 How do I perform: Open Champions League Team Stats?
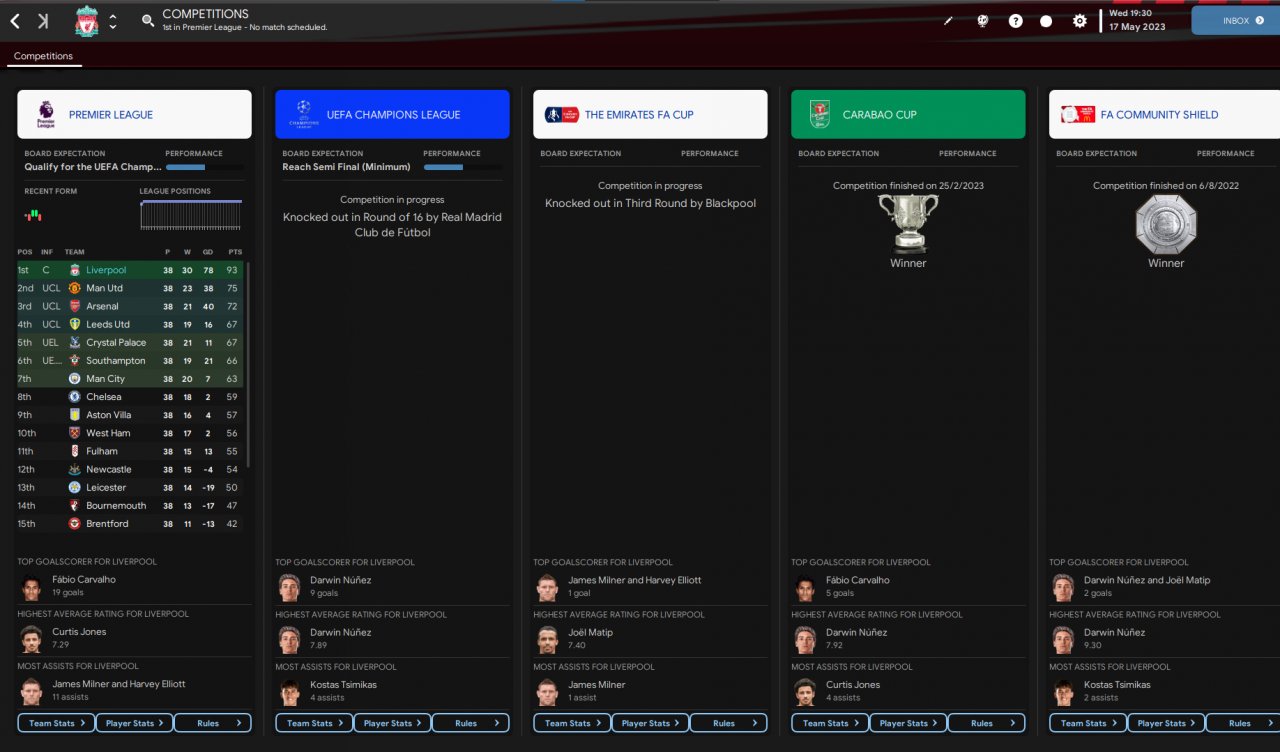[314, 723]
